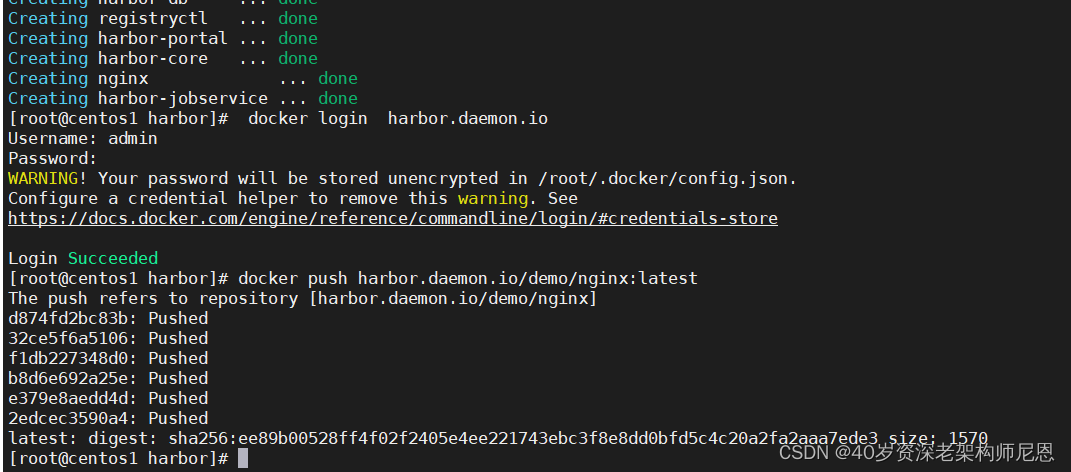Click the docker push nginx:latest command text

click(x=468, y=279)
